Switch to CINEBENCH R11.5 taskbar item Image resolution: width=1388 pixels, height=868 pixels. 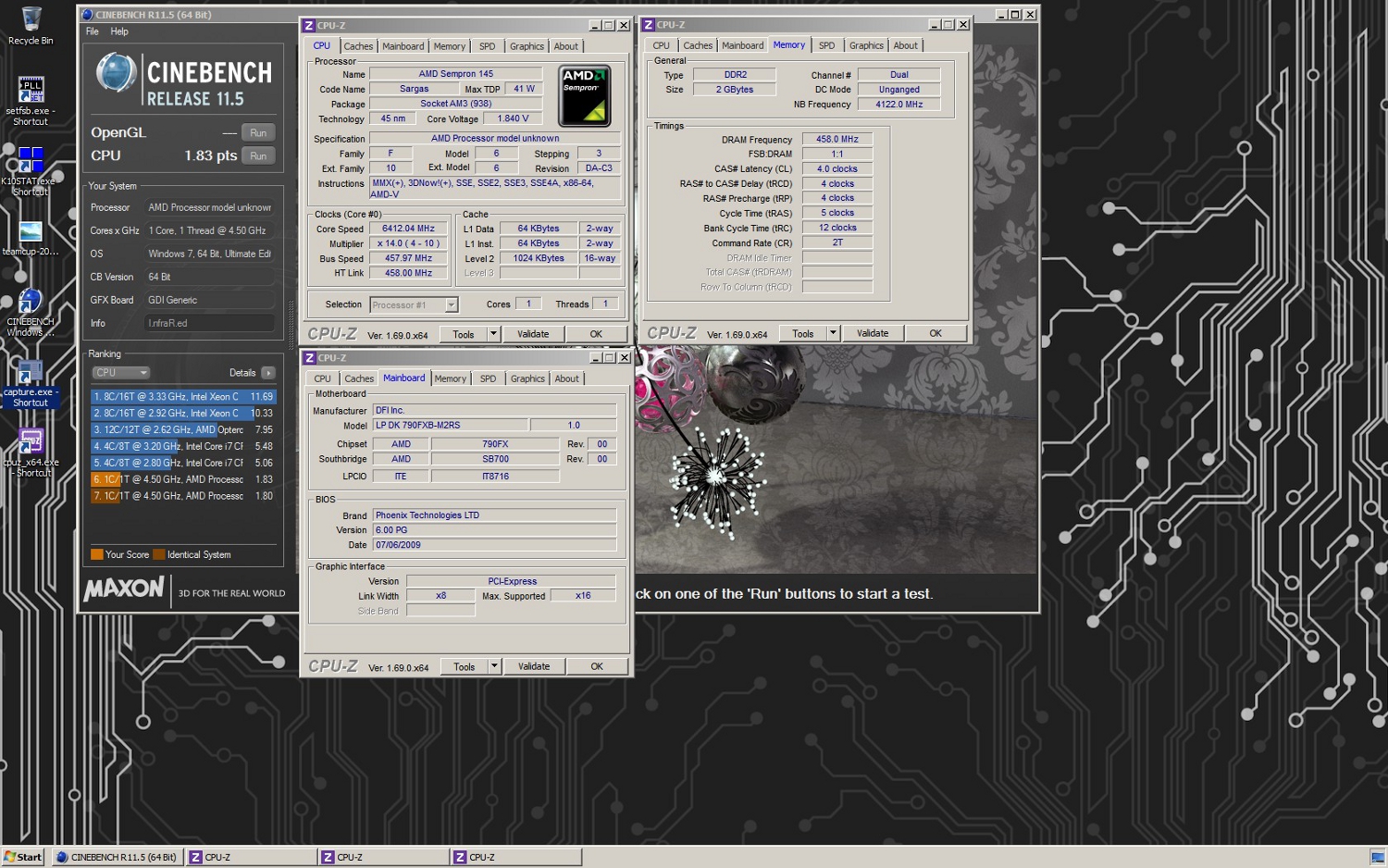[117, 857]
